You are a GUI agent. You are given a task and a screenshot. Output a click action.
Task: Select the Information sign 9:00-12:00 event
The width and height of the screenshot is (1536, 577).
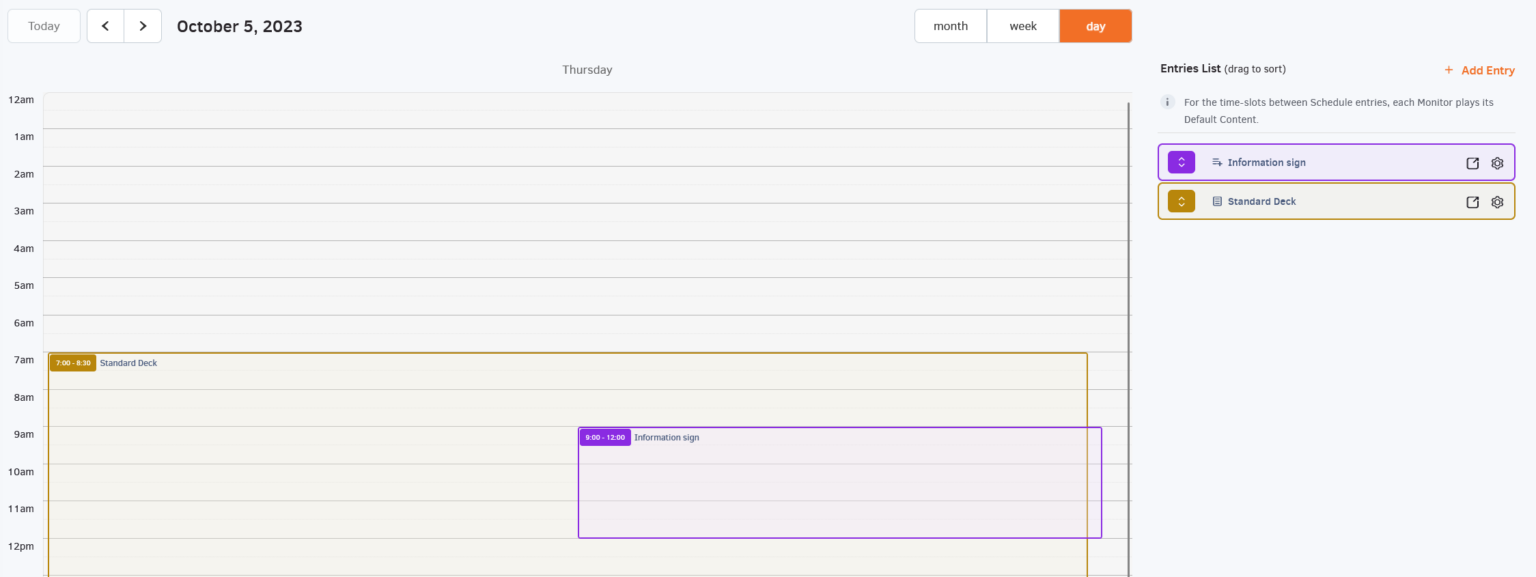840,480
